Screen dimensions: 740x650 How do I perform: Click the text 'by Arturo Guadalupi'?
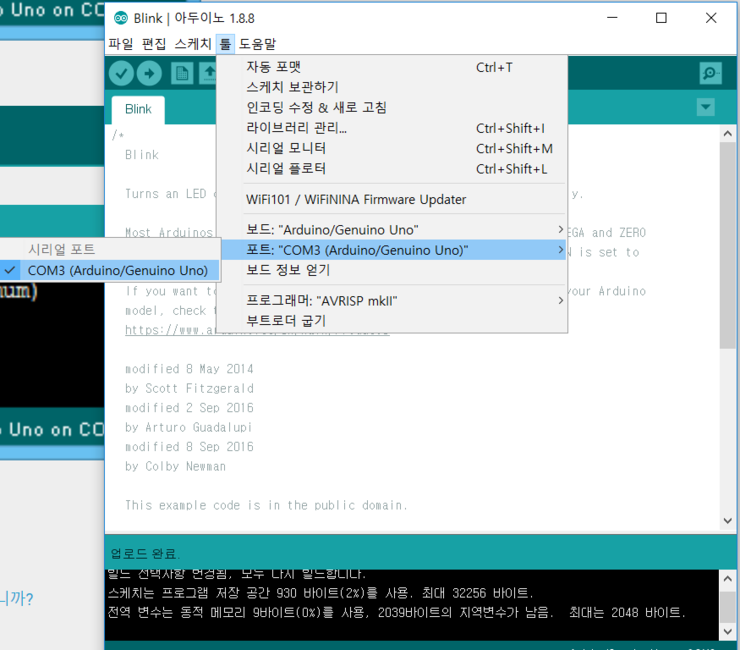tap(188, 427)
